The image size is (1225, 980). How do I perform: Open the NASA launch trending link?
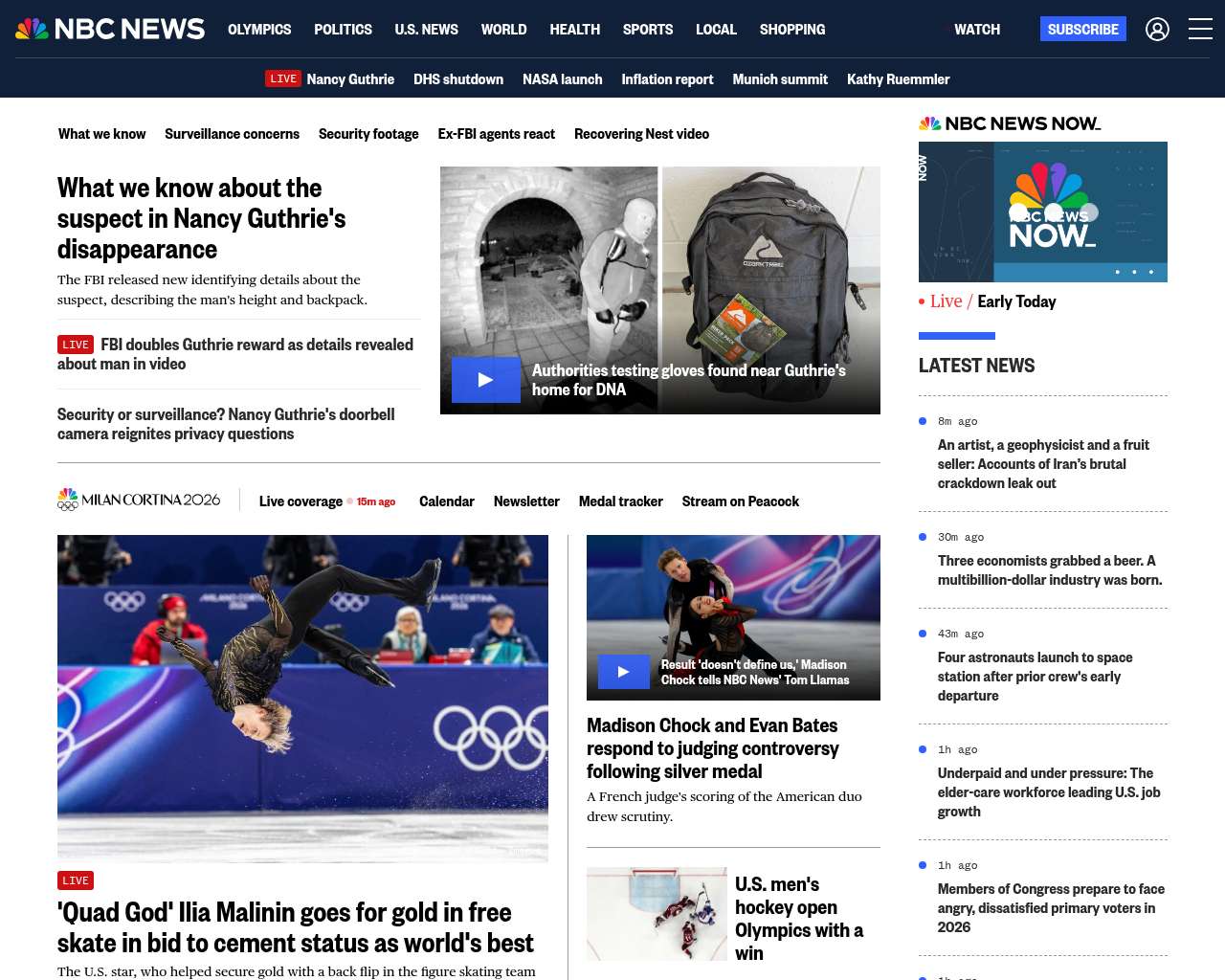tap(562, 79)
